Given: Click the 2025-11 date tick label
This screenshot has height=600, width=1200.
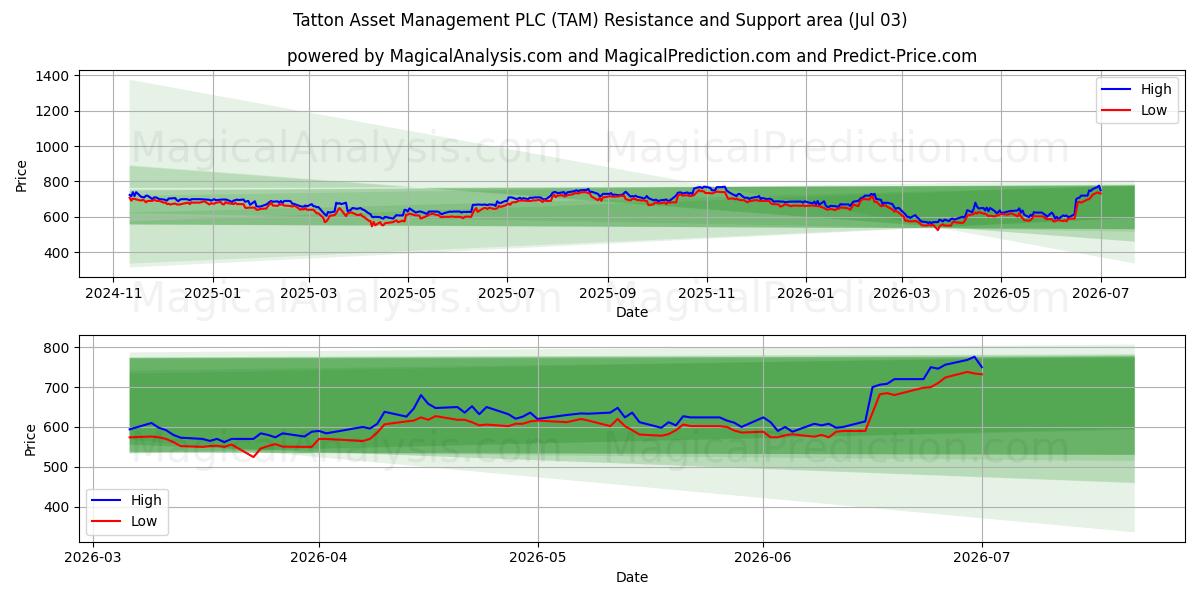Looking at the screenshot, I should [x=707, y=294].
